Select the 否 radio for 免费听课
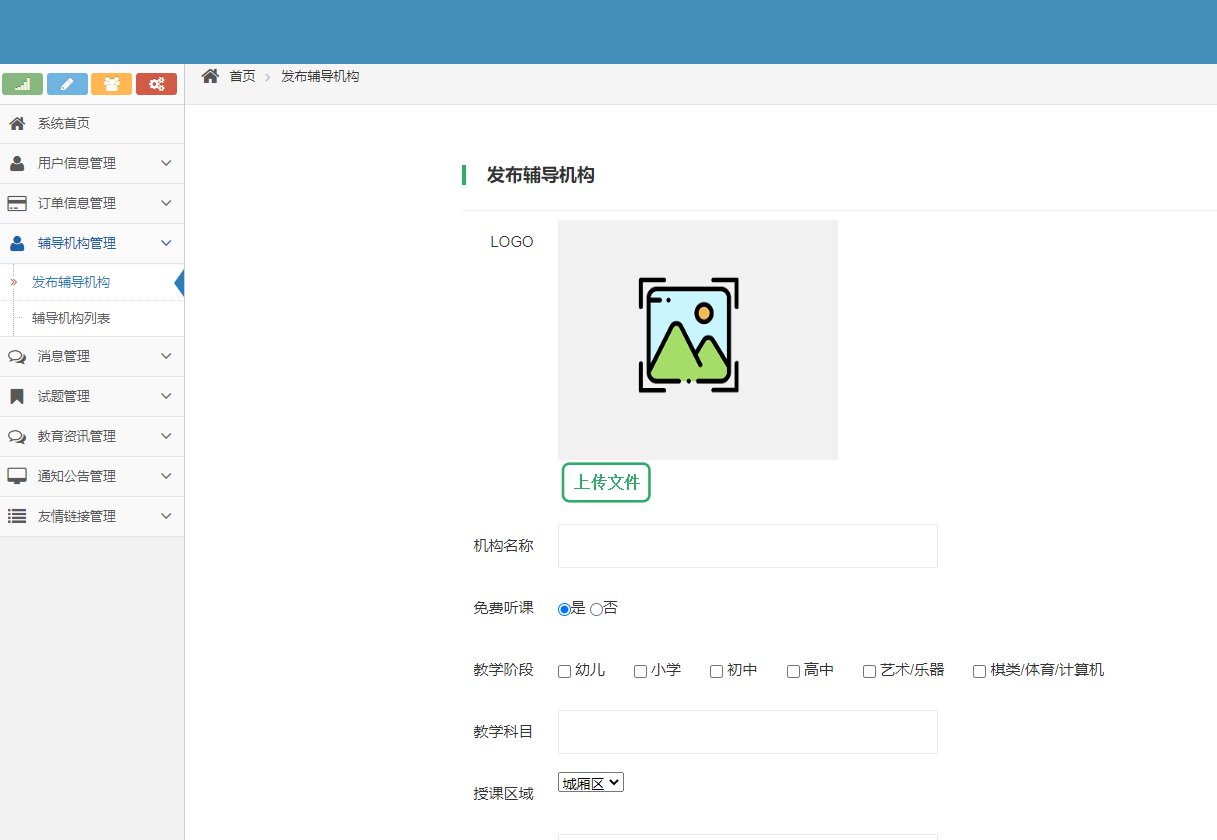Viewport: 1217px width, 840px height. (x=597, y=609)
